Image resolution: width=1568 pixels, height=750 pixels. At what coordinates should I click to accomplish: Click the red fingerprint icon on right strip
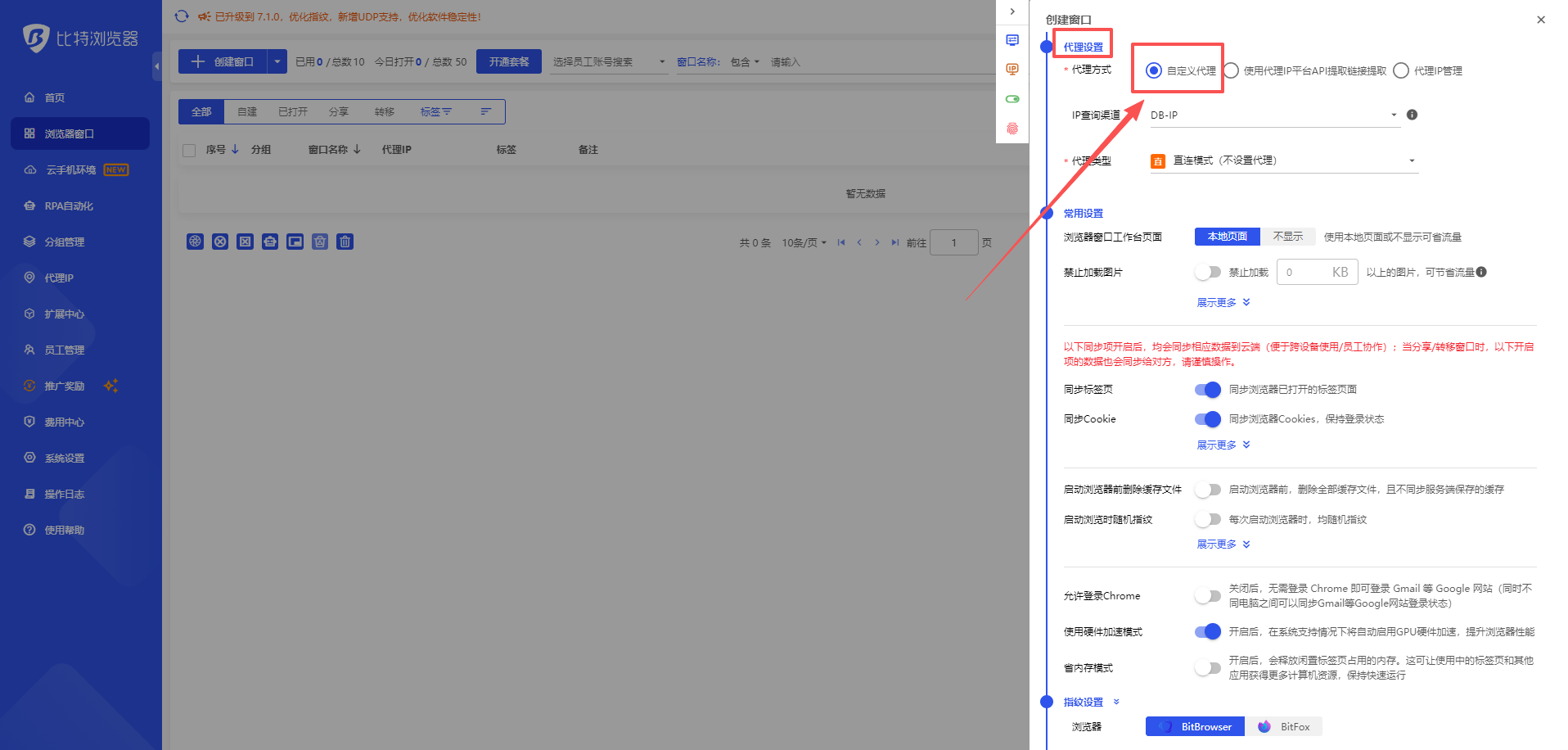coord(1012,128)
